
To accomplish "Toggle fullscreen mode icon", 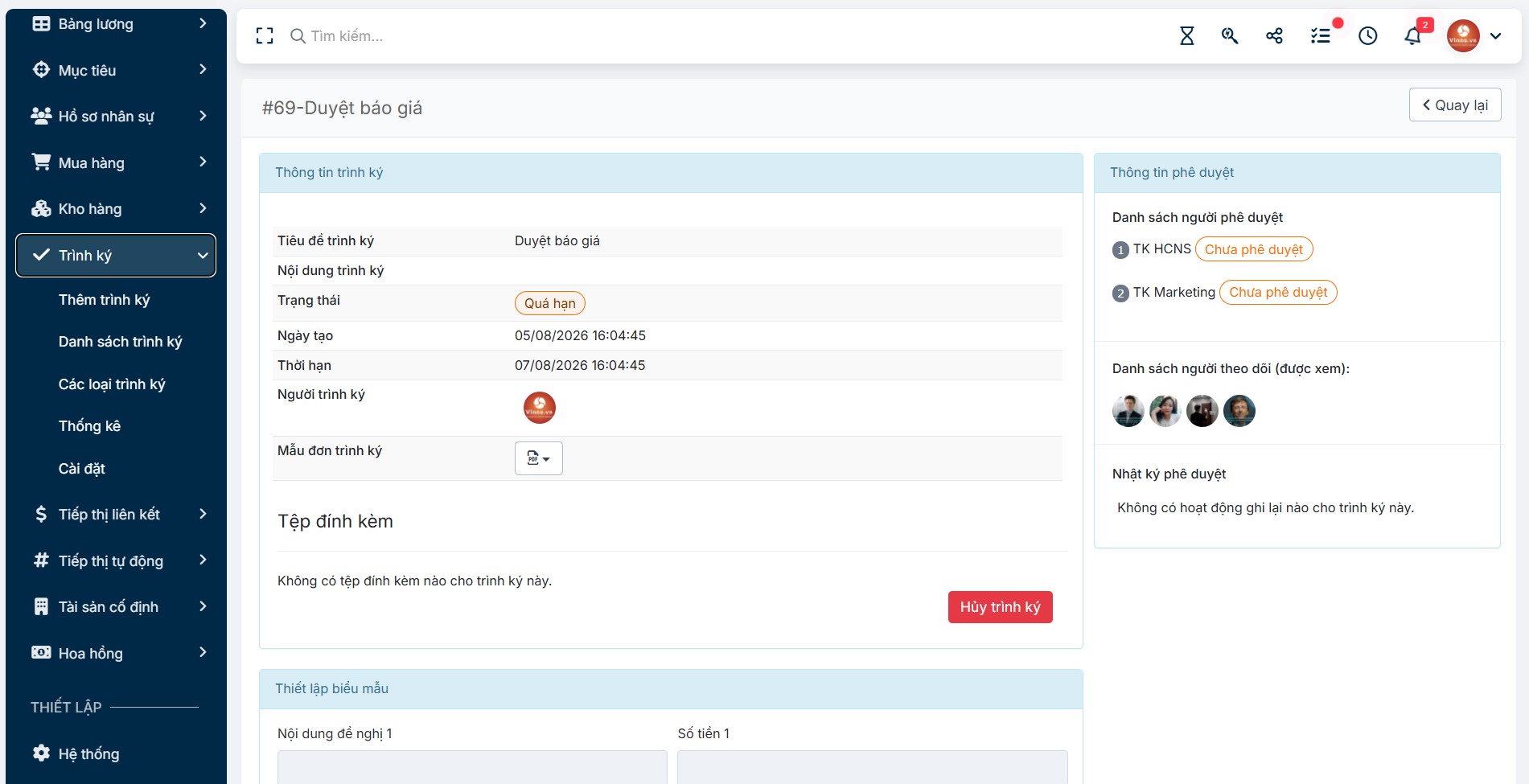I will pyautogui.click(x=265, y=35).
